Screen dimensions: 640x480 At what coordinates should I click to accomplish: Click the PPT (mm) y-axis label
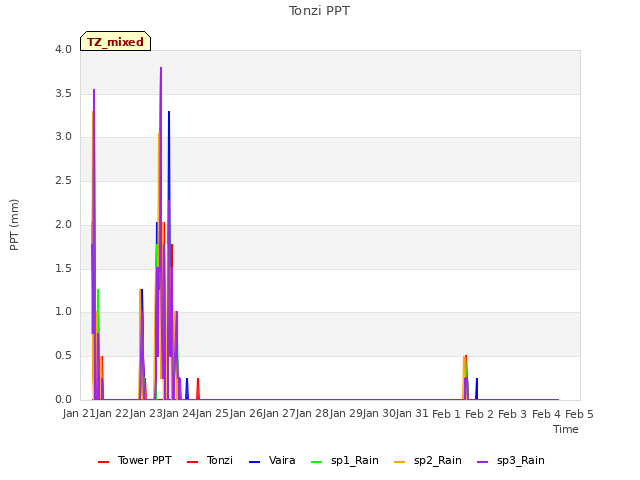point(14,225)
